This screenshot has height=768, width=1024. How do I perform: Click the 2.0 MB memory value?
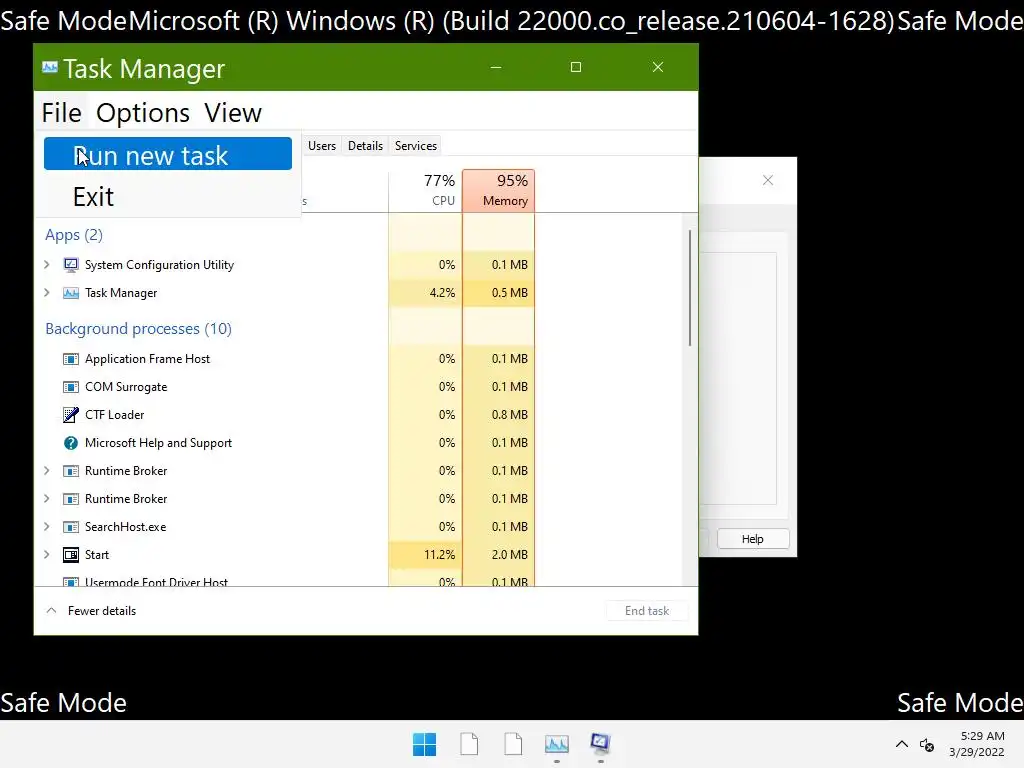509,554
